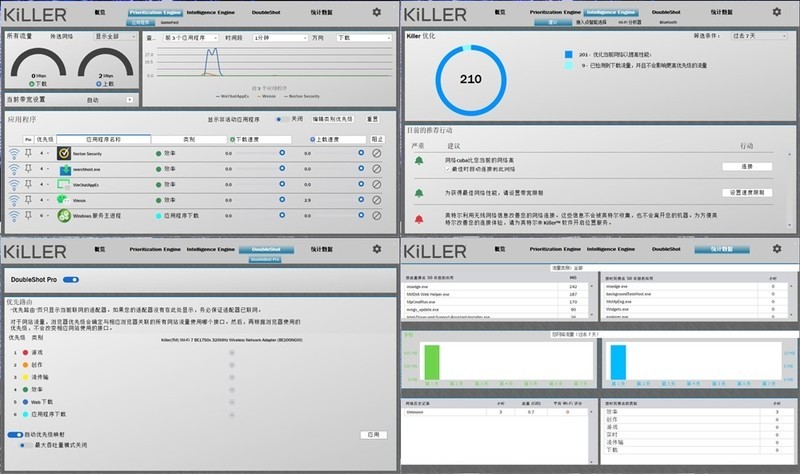Click 应用 button in DoubleShot window

[x=373, y=435]
